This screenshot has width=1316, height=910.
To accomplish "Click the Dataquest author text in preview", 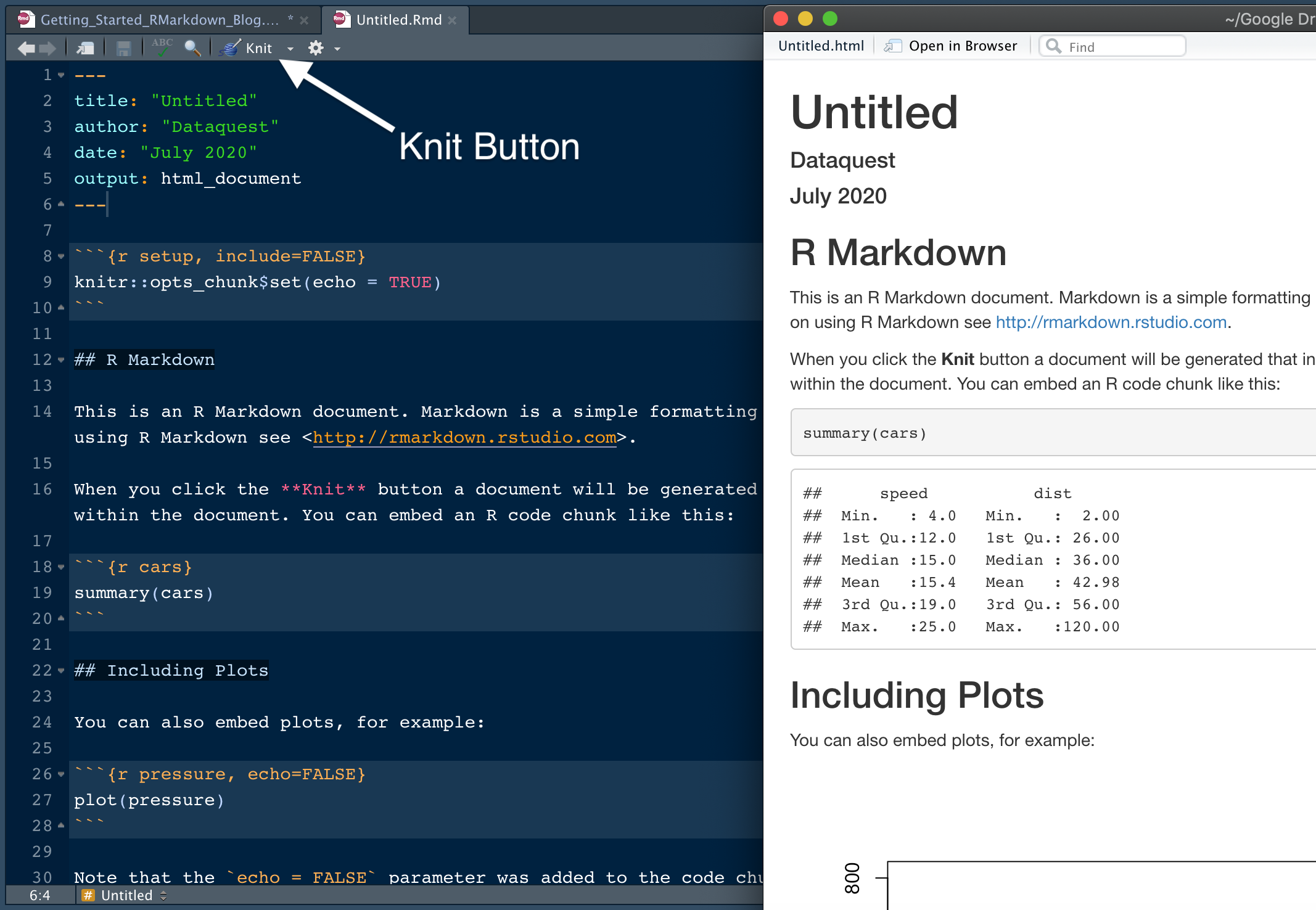I will coord(842,160).
